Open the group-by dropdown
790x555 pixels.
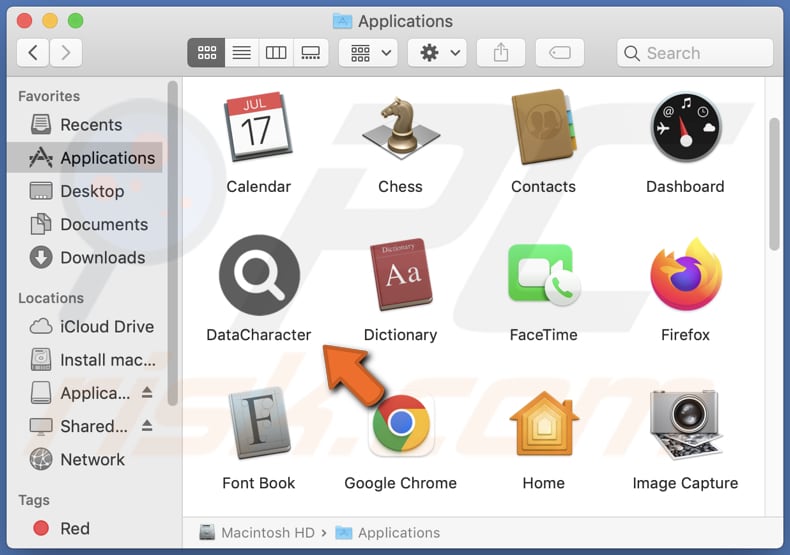[x=368, y=52]
